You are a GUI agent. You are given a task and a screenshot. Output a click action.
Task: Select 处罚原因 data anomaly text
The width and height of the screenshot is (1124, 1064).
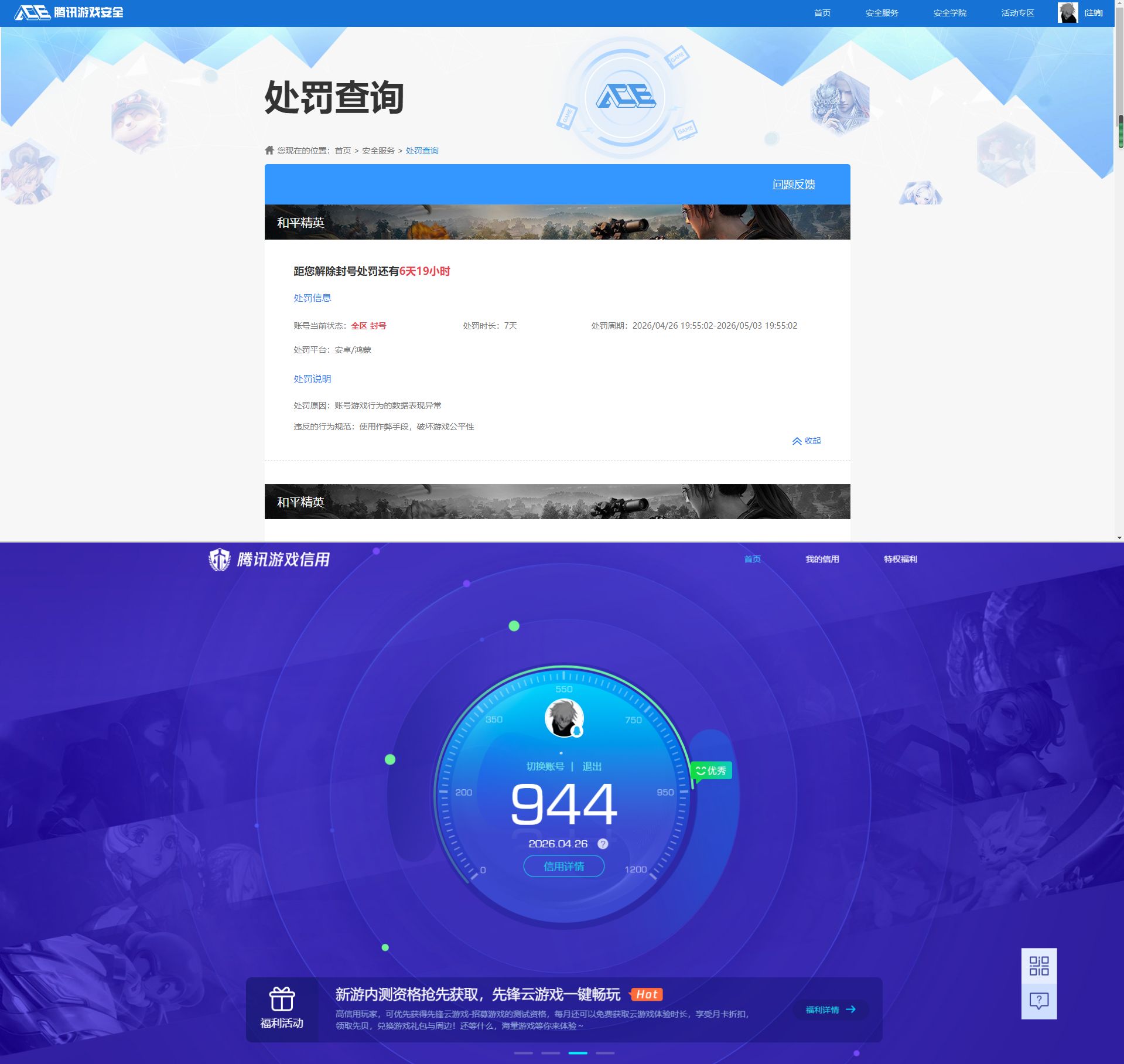(367, 405)
